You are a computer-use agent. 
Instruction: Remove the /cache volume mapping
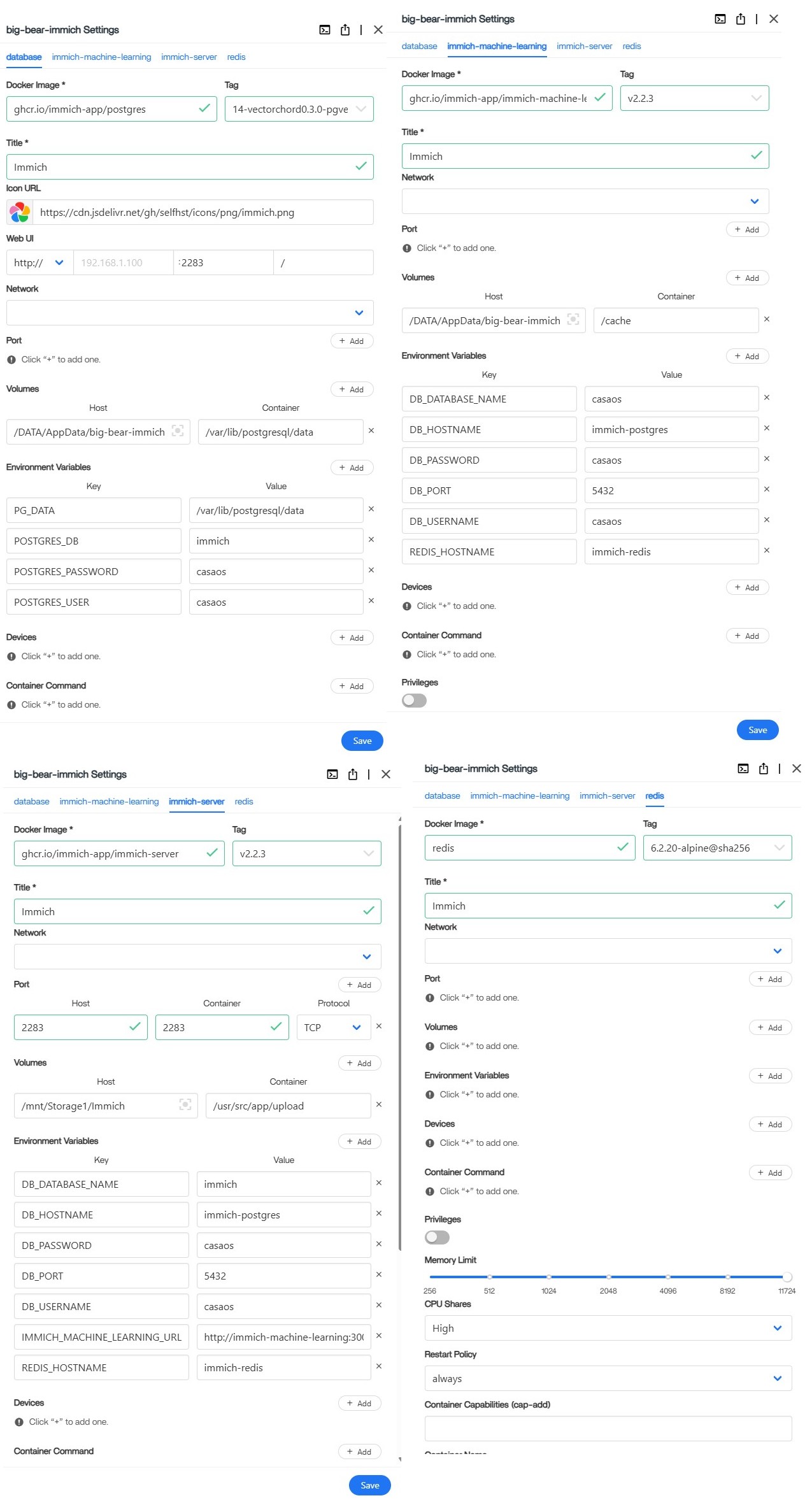[x=767, y=319]
